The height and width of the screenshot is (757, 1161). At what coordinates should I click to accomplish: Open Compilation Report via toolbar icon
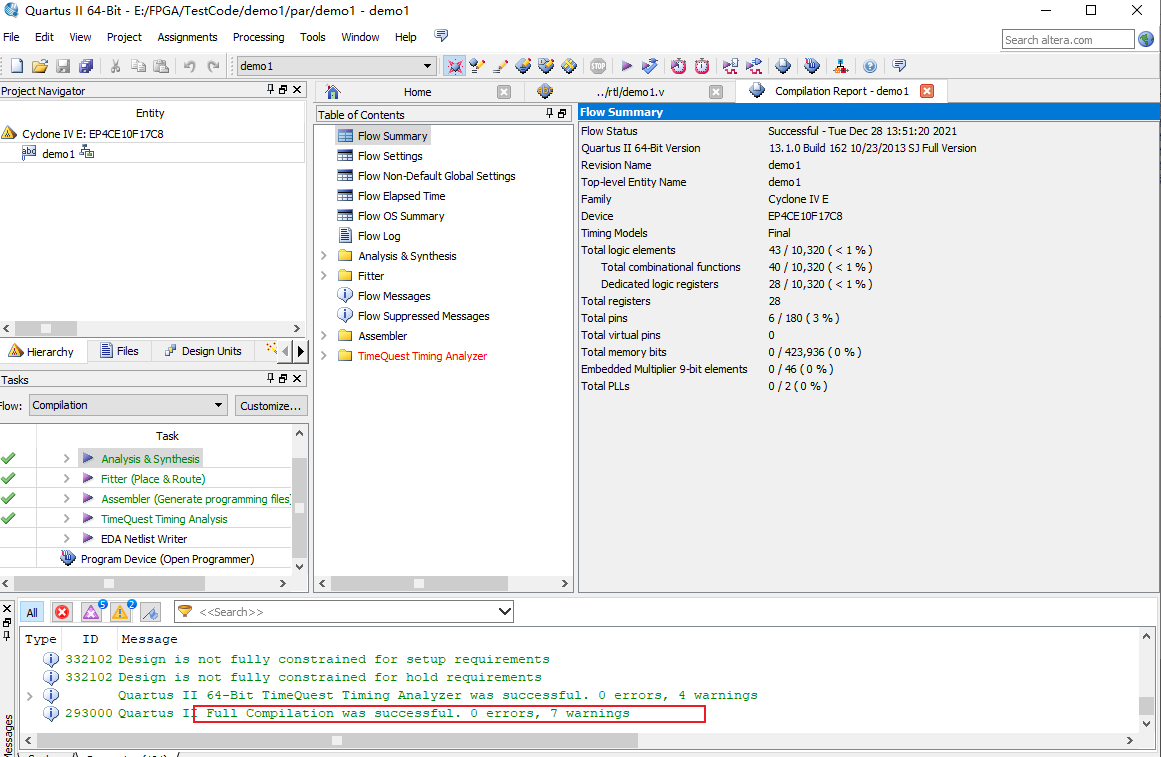[783, 66]
